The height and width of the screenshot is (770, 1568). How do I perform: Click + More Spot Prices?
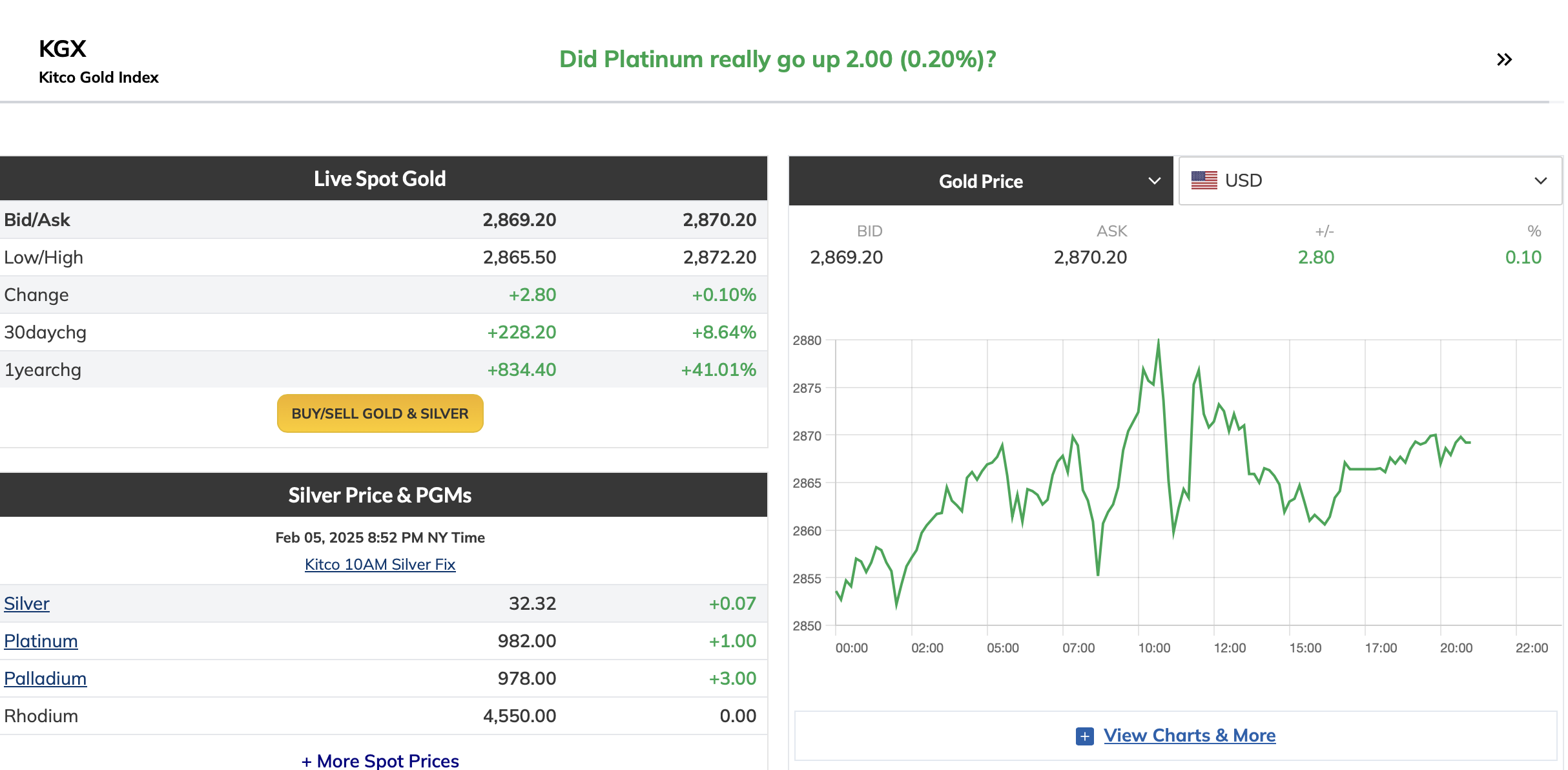(380, 760)
